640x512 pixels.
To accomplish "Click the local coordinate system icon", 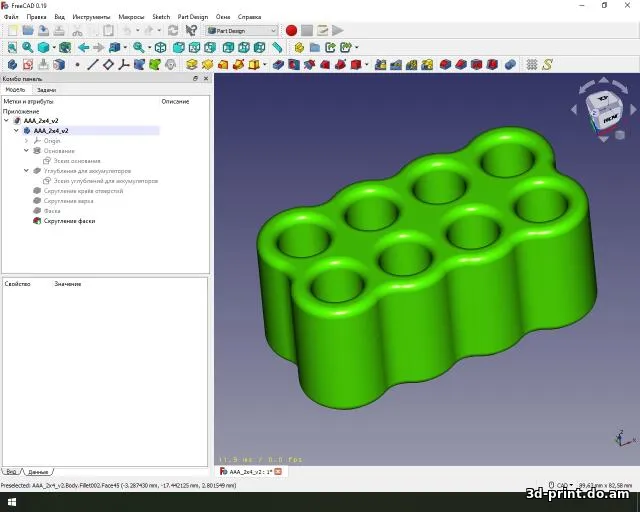I will pos(124,65).
